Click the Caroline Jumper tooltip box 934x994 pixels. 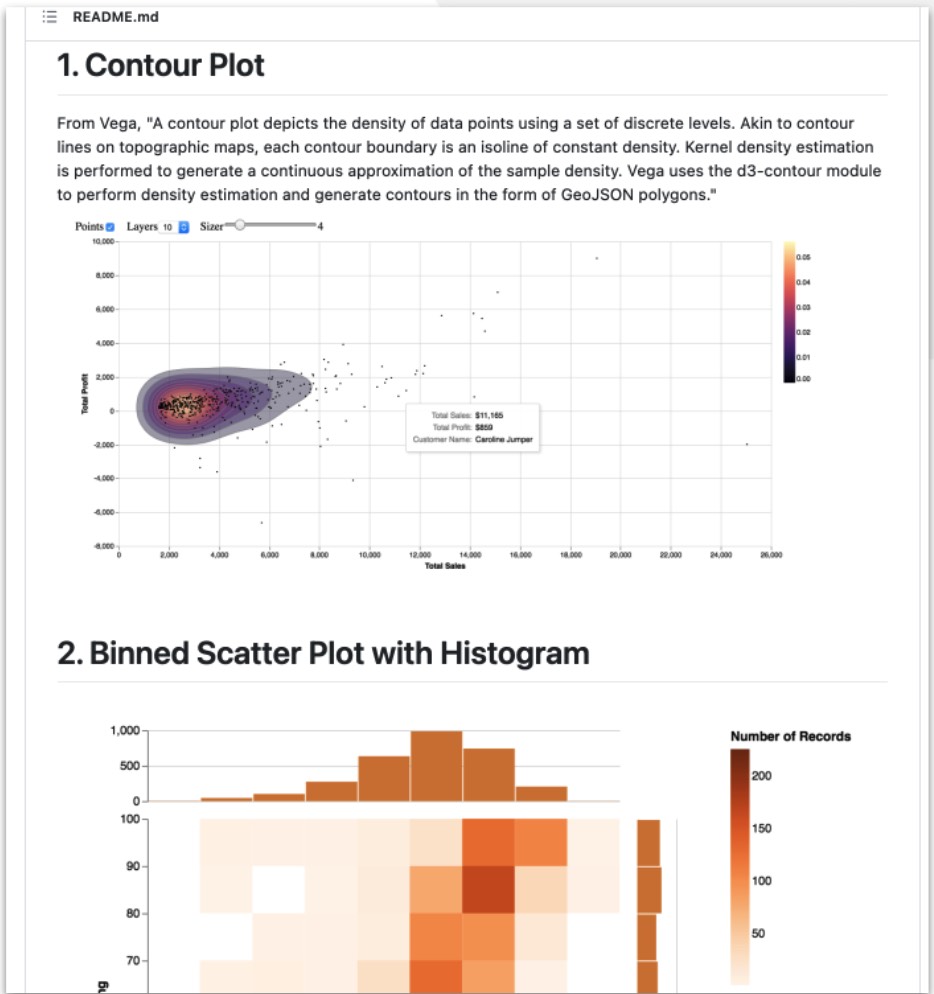472,427
